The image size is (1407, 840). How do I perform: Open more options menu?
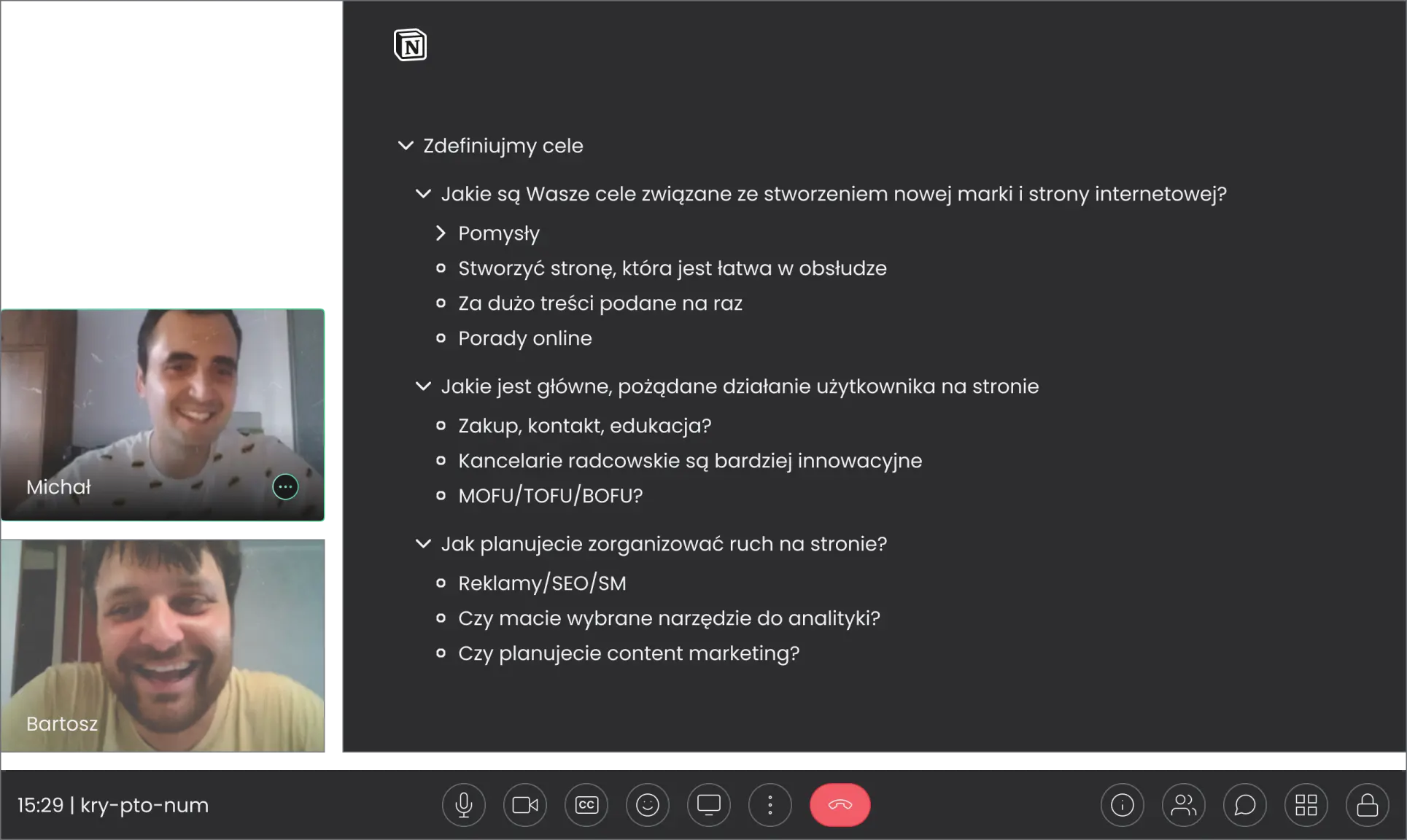click(x=770, y=805)
